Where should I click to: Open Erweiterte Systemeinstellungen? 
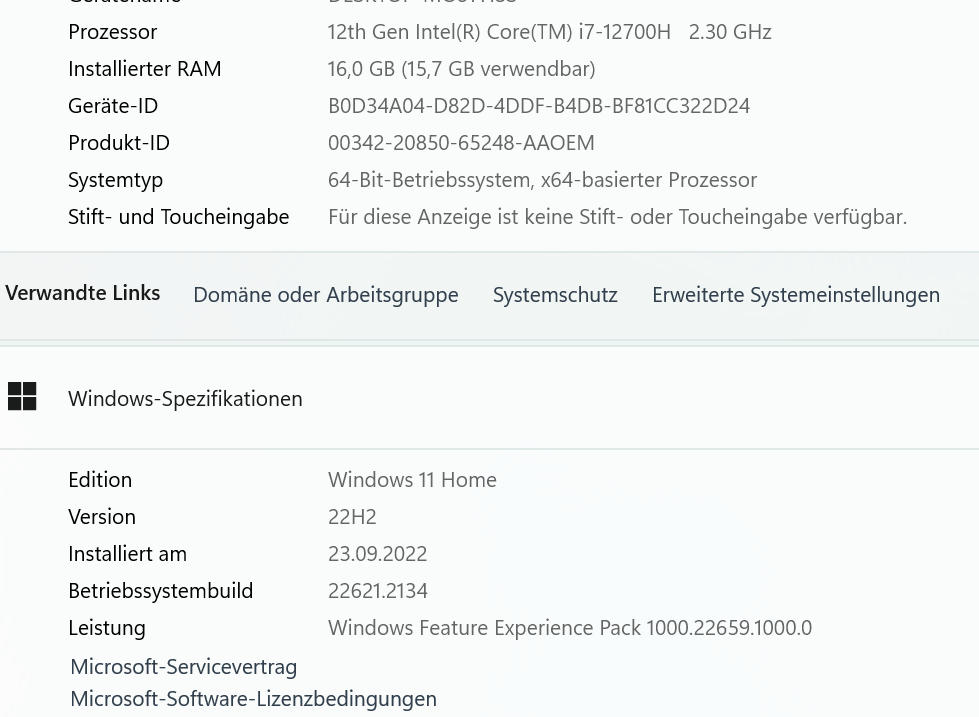click(x=796, y=295)
